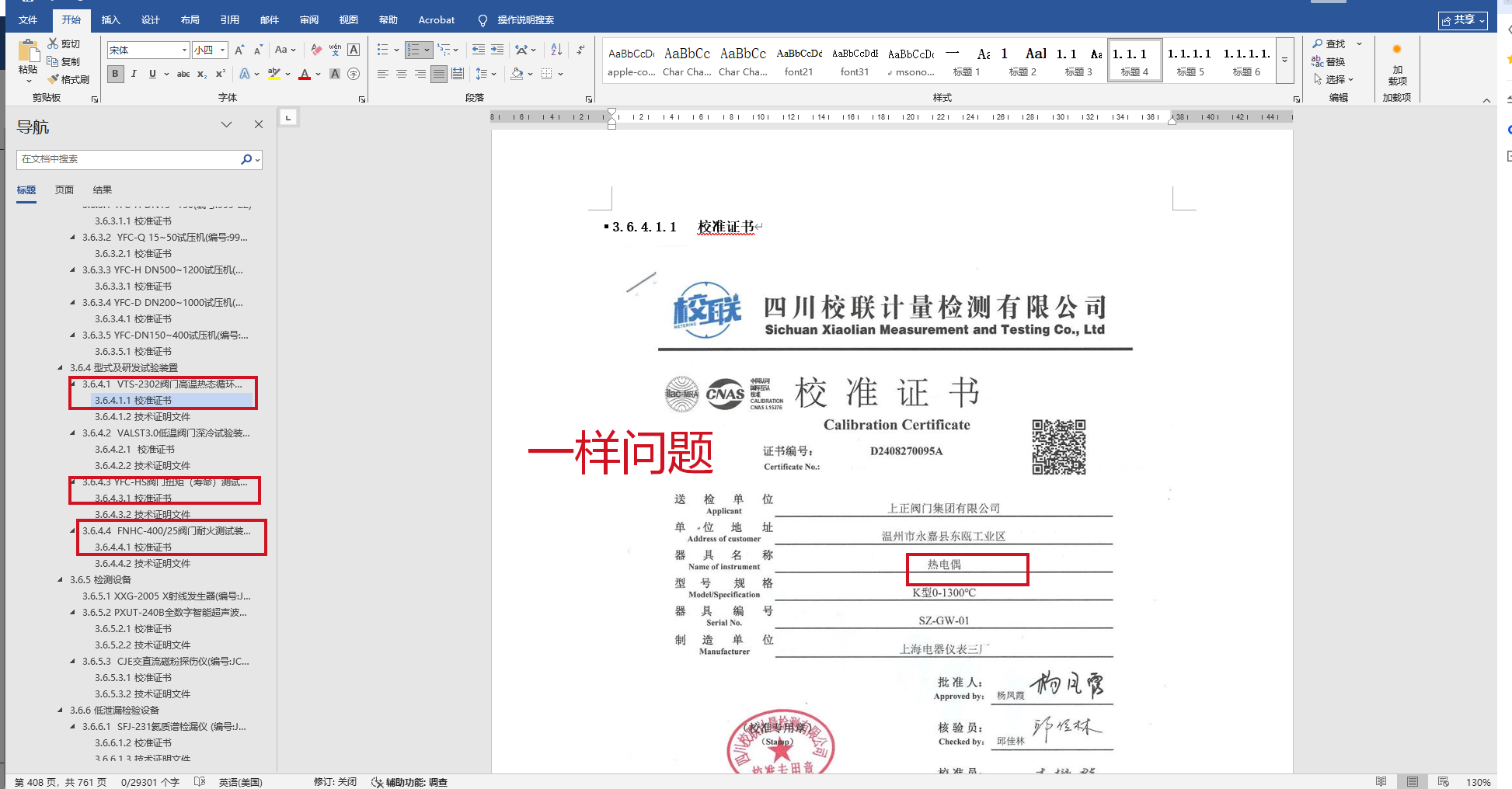
Task: Click the 共享 (Share) button
Action: tap(1463, 20)
